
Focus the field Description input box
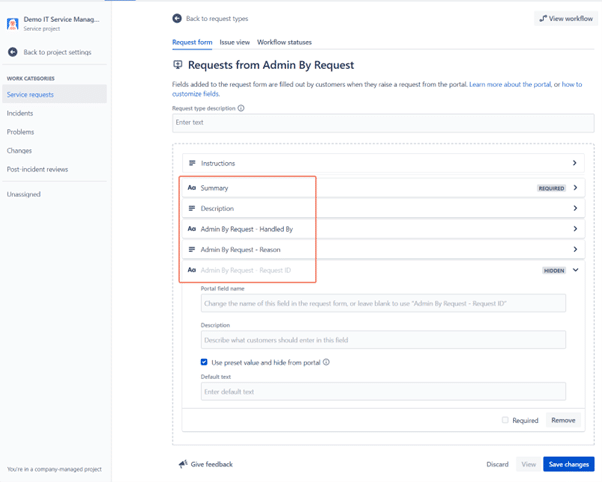tap(383, 340)
